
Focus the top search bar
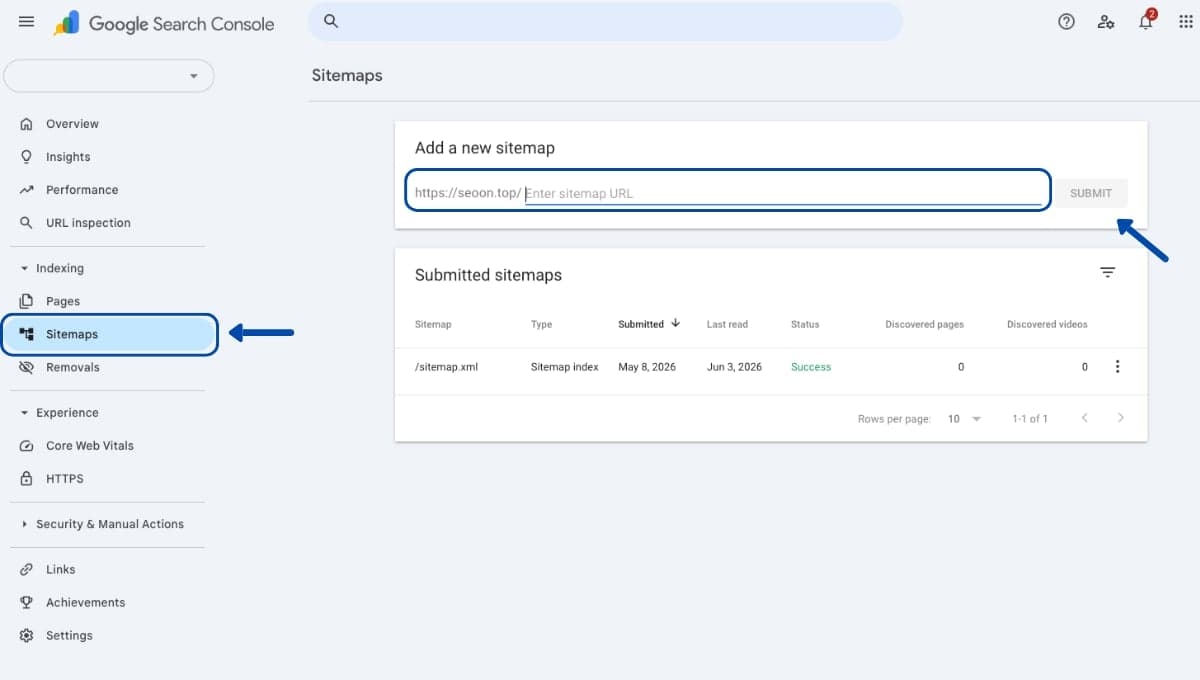pos(605,21)
